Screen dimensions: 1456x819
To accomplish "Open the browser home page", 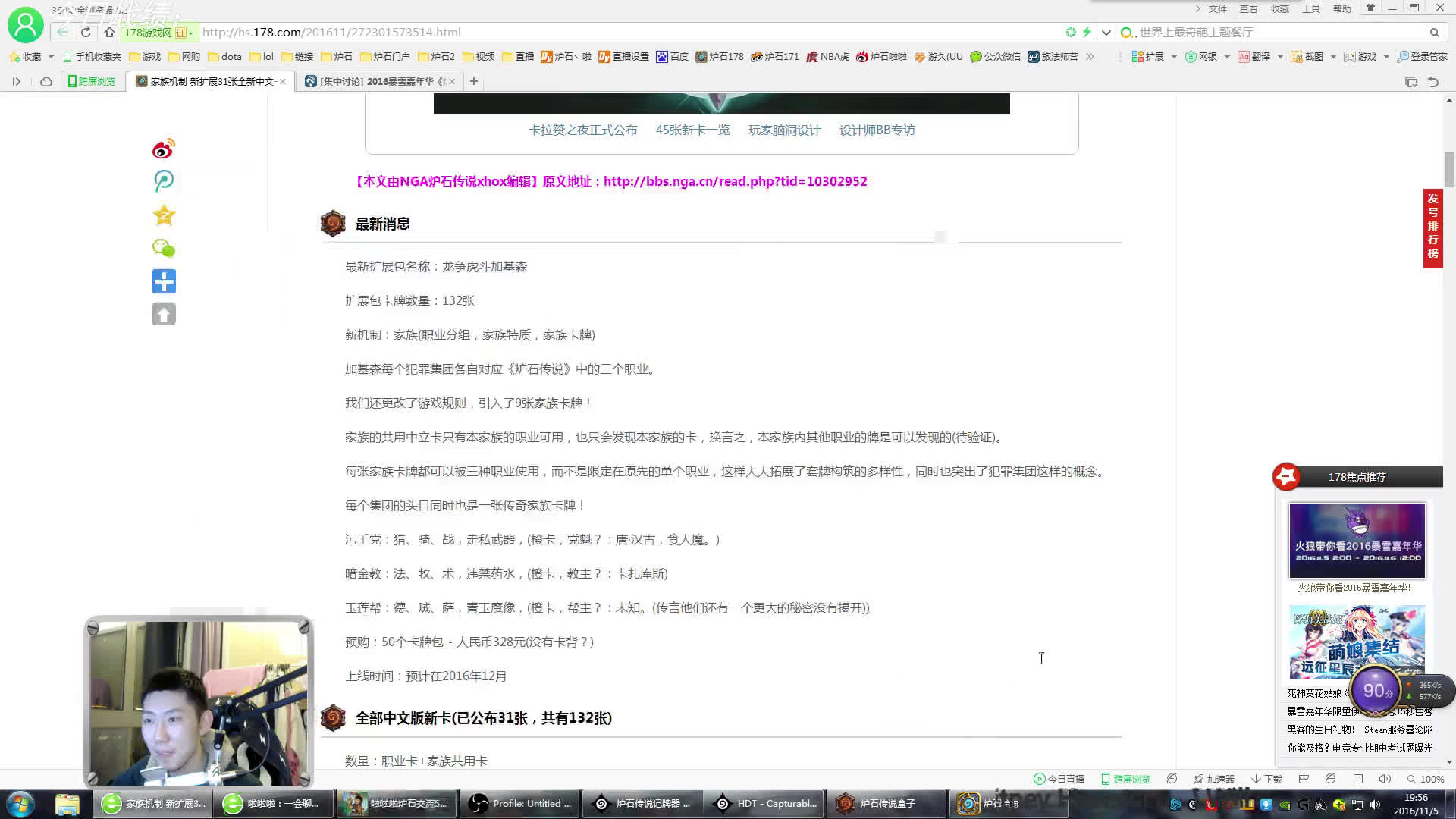I will (x=109, y=32).
